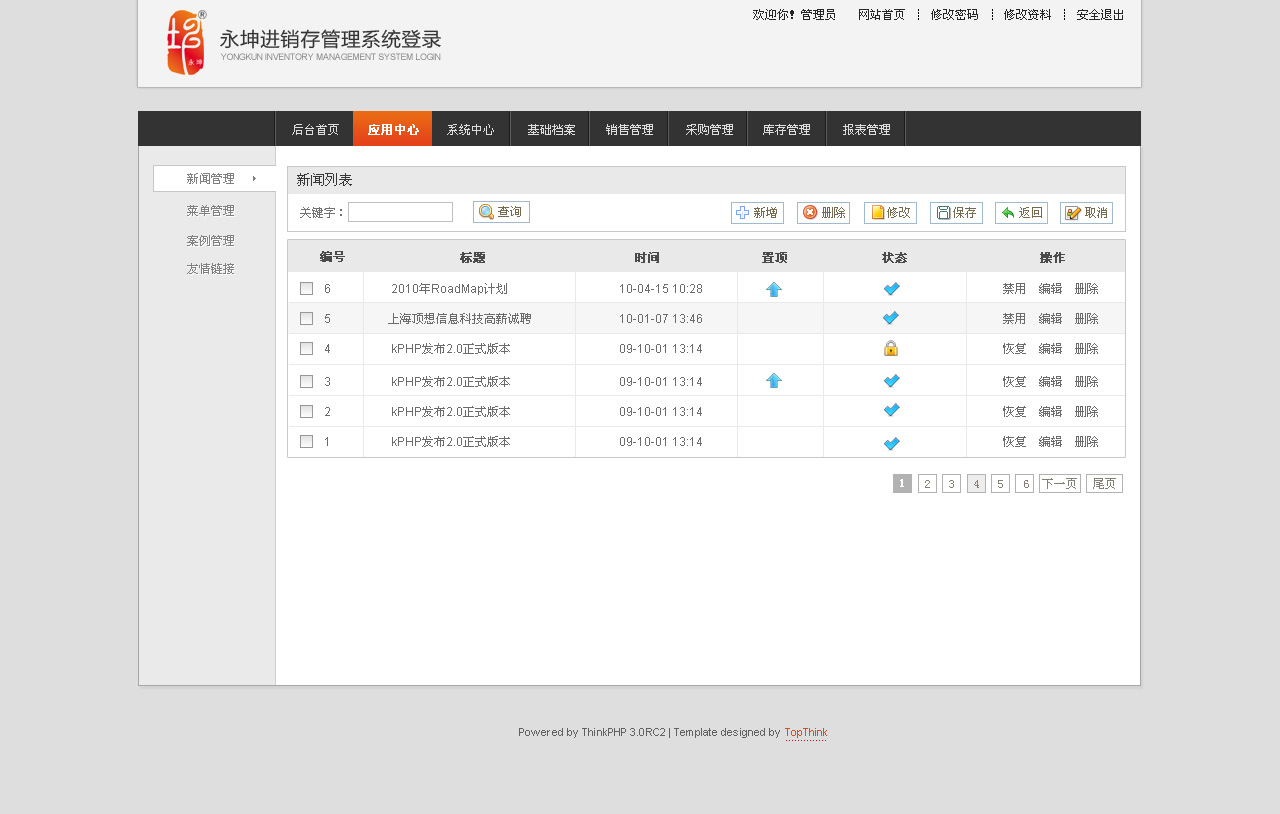
Task: Open the 后台首页 tab
Action: [x=315, y=129]
